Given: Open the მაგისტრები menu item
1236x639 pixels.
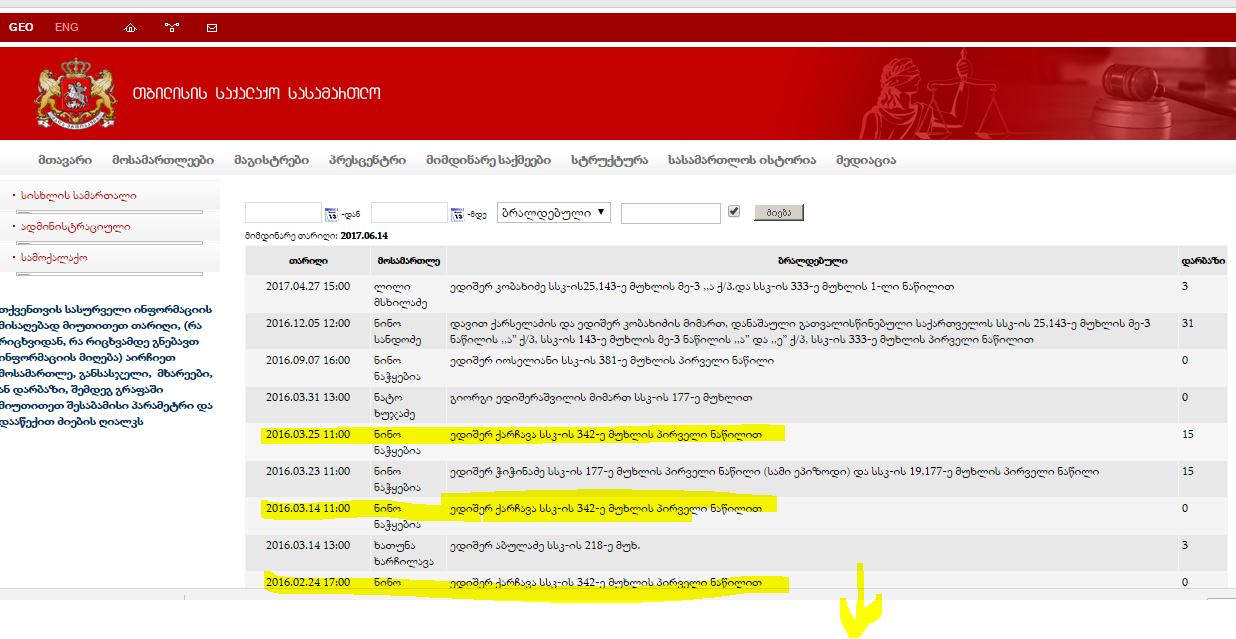Looking at the screenshot, I should tap(271, 160).
